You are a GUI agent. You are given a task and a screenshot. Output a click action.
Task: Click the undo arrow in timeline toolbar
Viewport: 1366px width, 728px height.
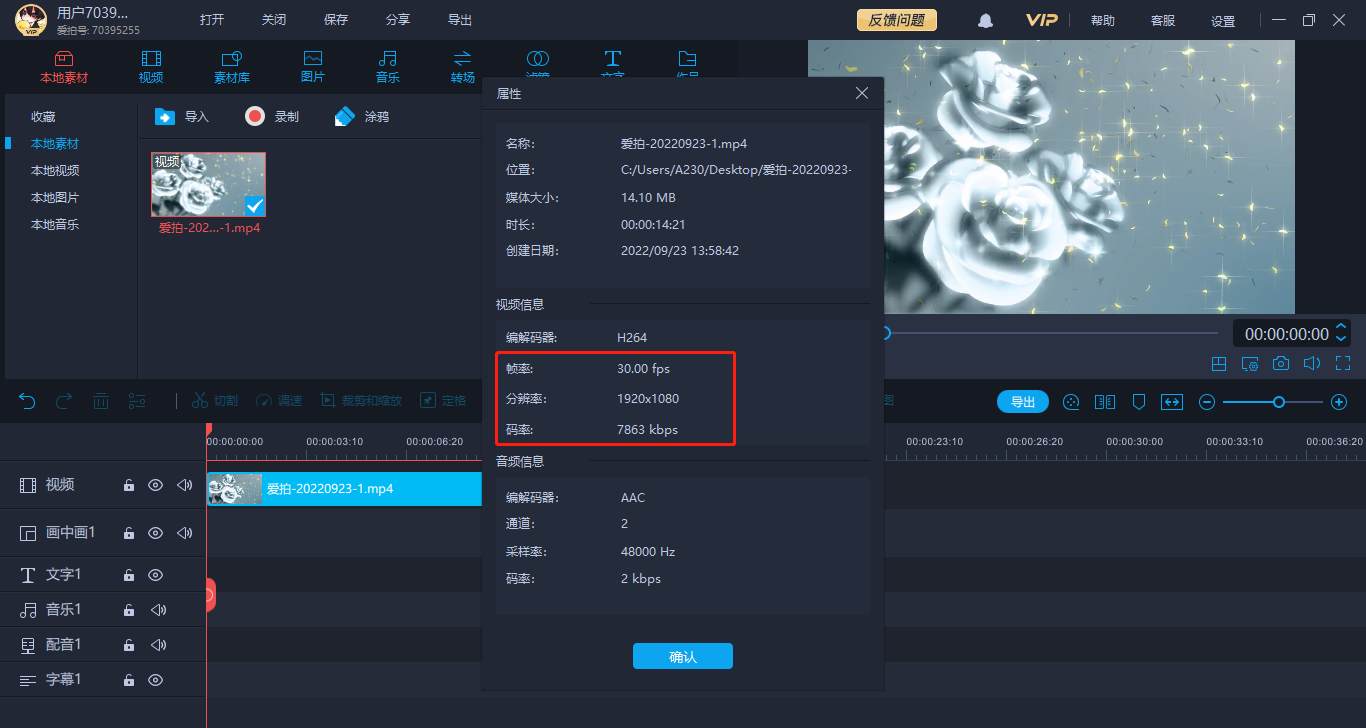(27, 401)
